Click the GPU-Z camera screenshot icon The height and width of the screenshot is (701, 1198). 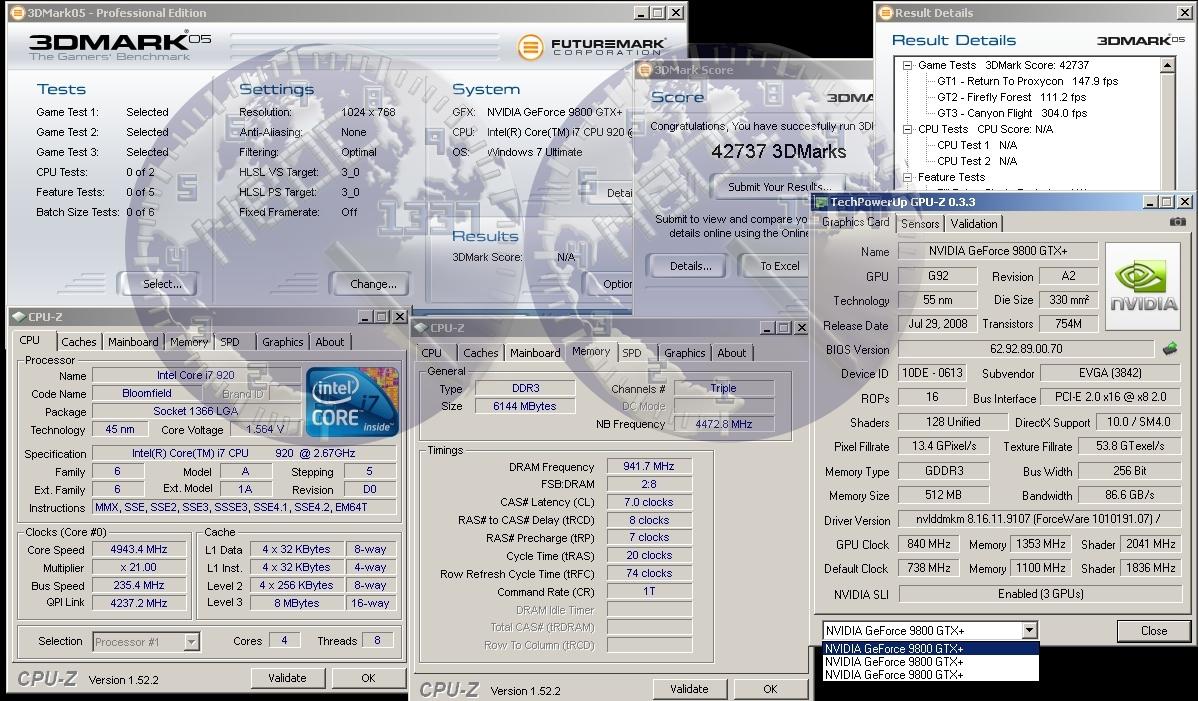1177,222
